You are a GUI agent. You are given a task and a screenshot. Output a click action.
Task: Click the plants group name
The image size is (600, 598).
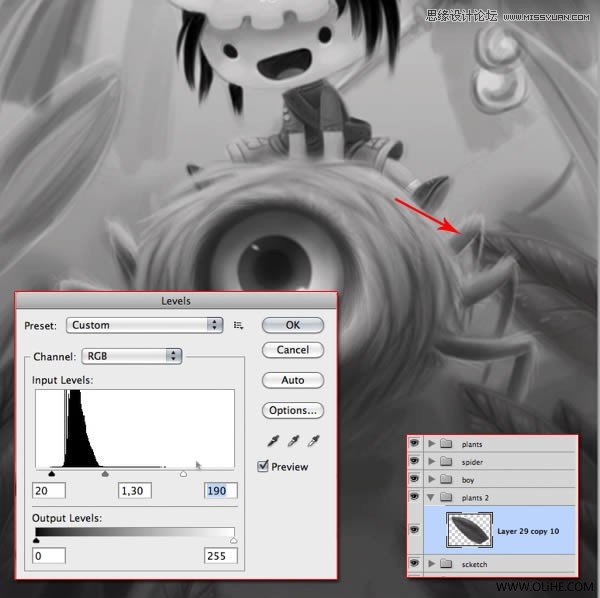472,444
